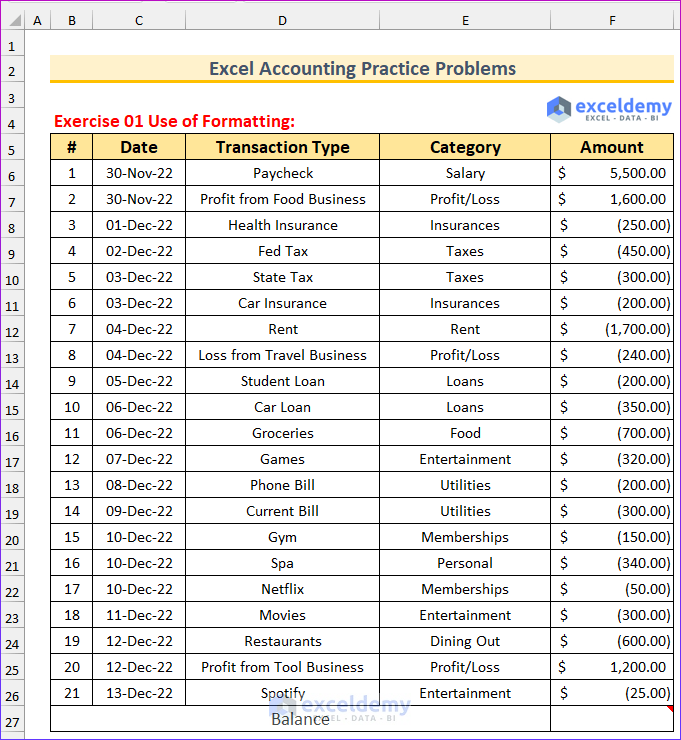Select the Car Insurance cell
Viewport: 681px width, 740px height.
[282, 303]
